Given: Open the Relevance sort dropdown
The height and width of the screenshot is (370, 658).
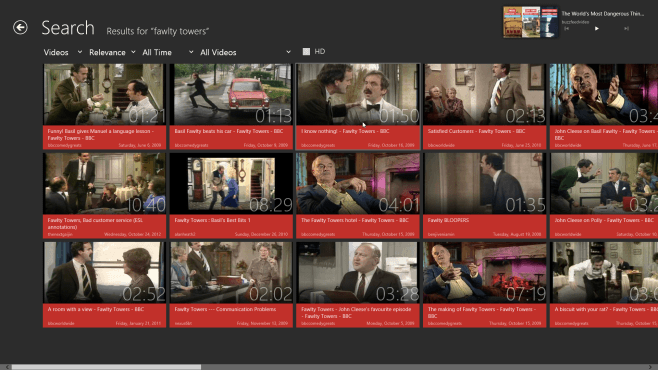Looking at the screenshot, I should [x=112, y=52].
